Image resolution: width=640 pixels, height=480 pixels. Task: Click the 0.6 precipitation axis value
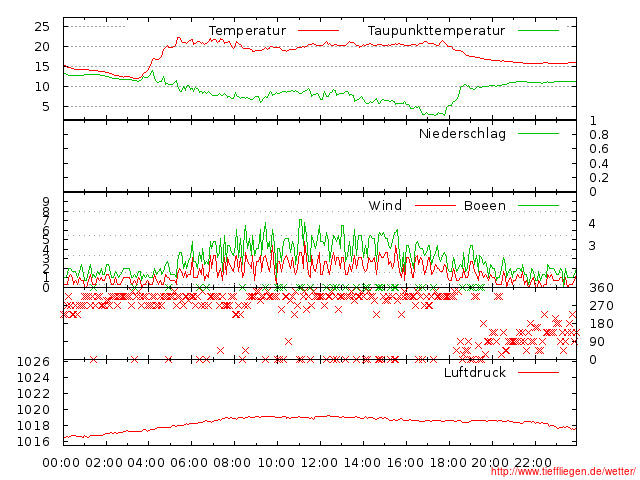(x=599, y=149)
